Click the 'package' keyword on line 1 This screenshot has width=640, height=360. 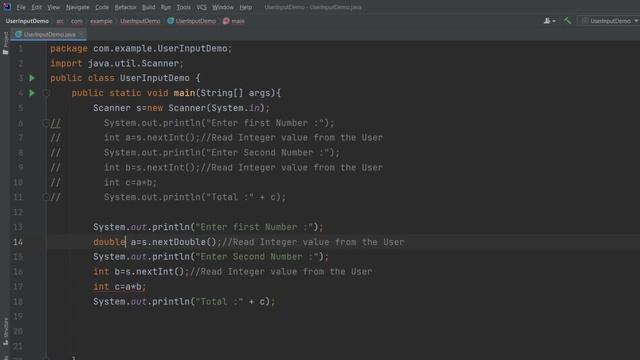pos(69,49)
